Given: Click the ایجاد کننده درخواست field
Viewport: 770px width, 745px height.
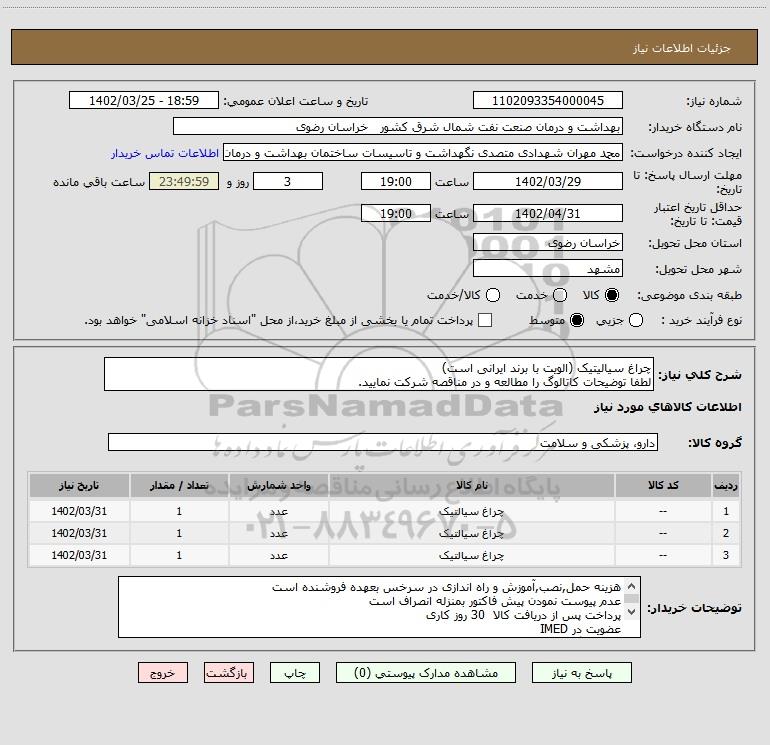Looking at the screenshot, I should pyautogui.click(x=423, y=152).
